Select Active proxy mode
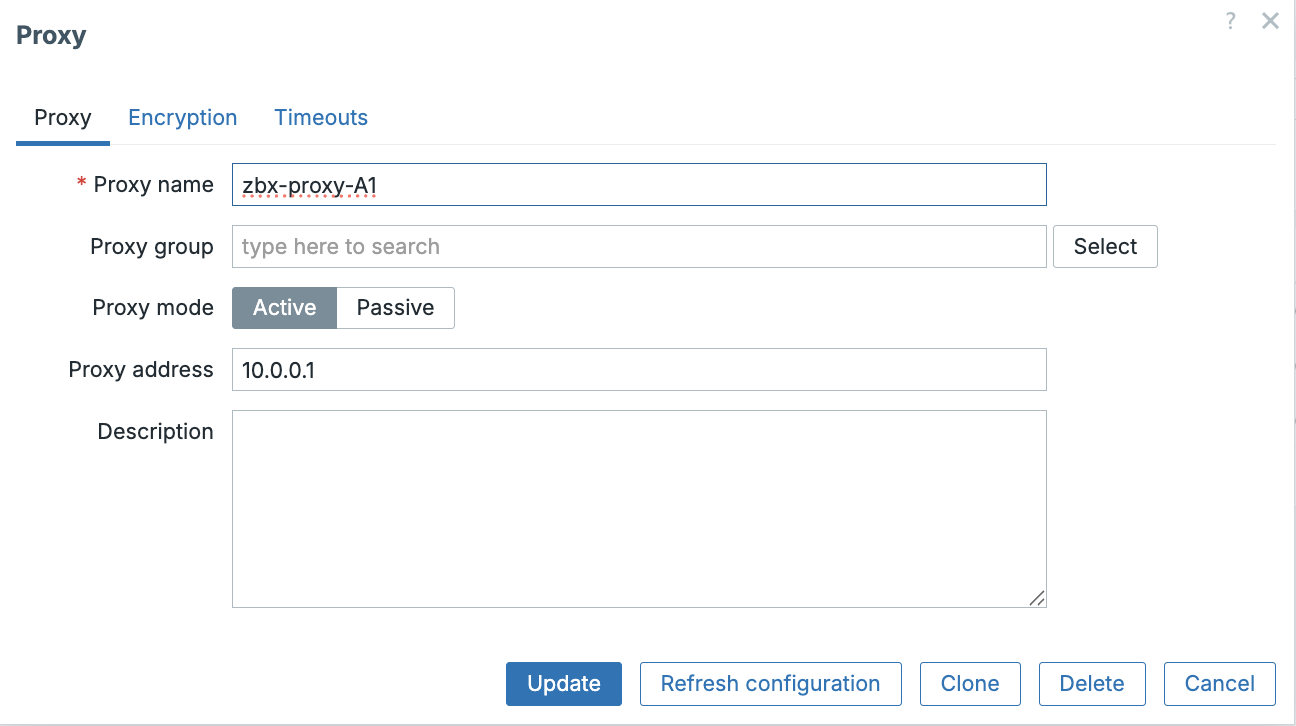Viewport: 1296px width, 726px height. click(x=284, y=307)
